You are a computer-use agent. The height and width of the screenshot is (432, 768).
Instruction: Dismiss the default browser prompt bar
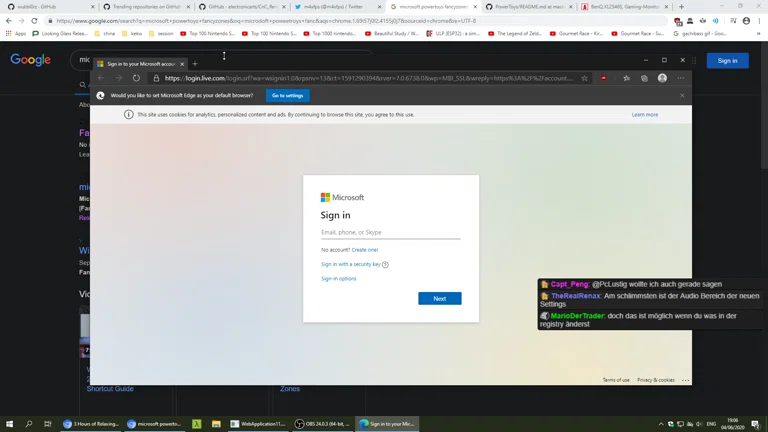(682, 96)
